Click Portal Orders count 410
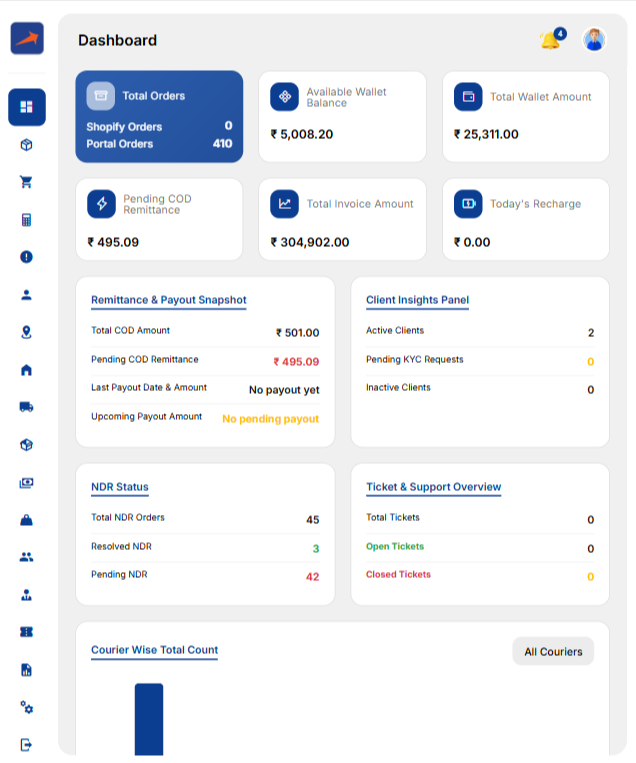This screenshot has height=763, width=636. [x=222, y=144]
